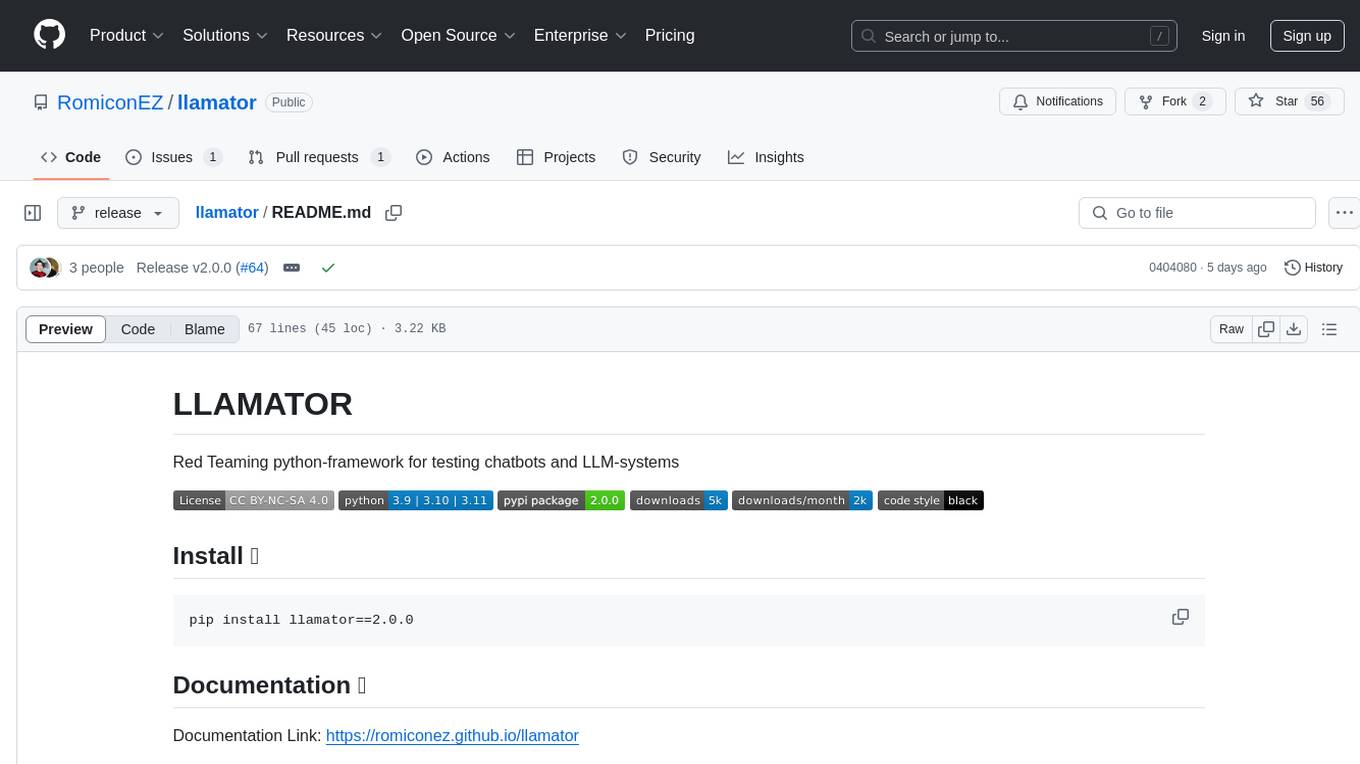Select the Blame view

(x=204, y=329)
